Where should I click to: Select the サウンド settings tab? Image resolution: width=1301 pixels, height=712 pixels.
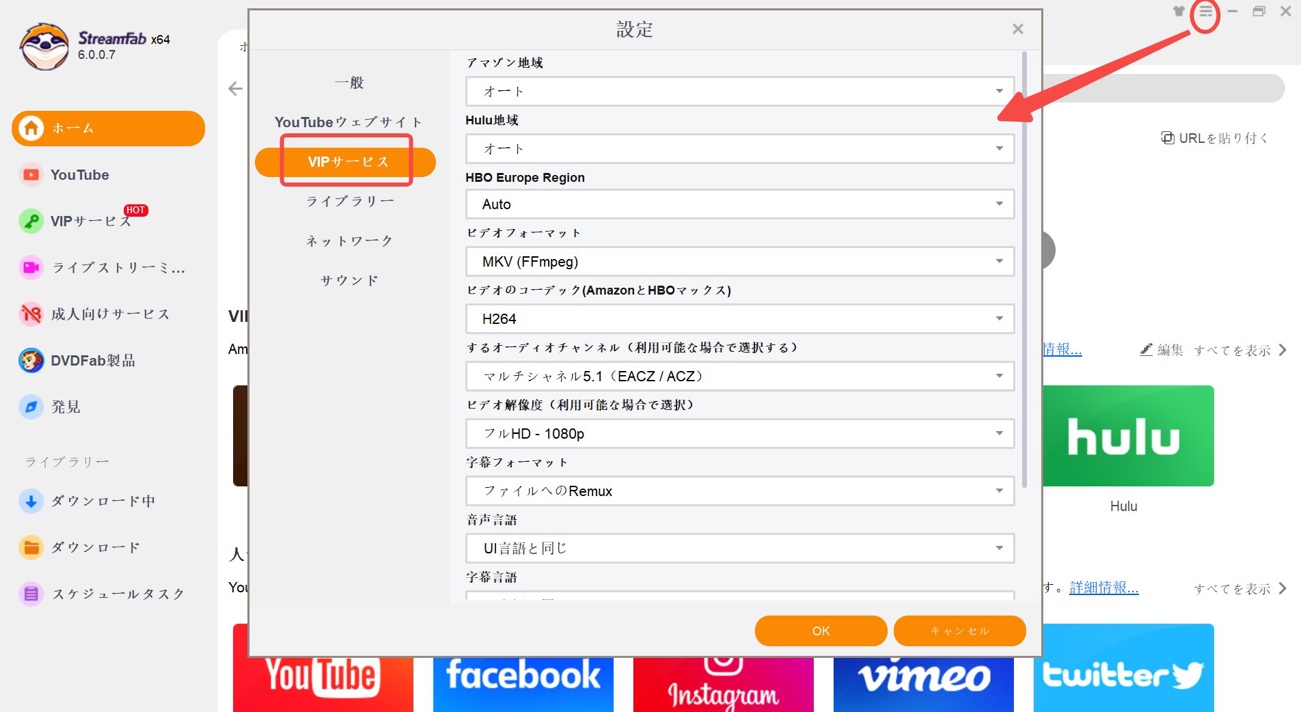click(349, 281)
